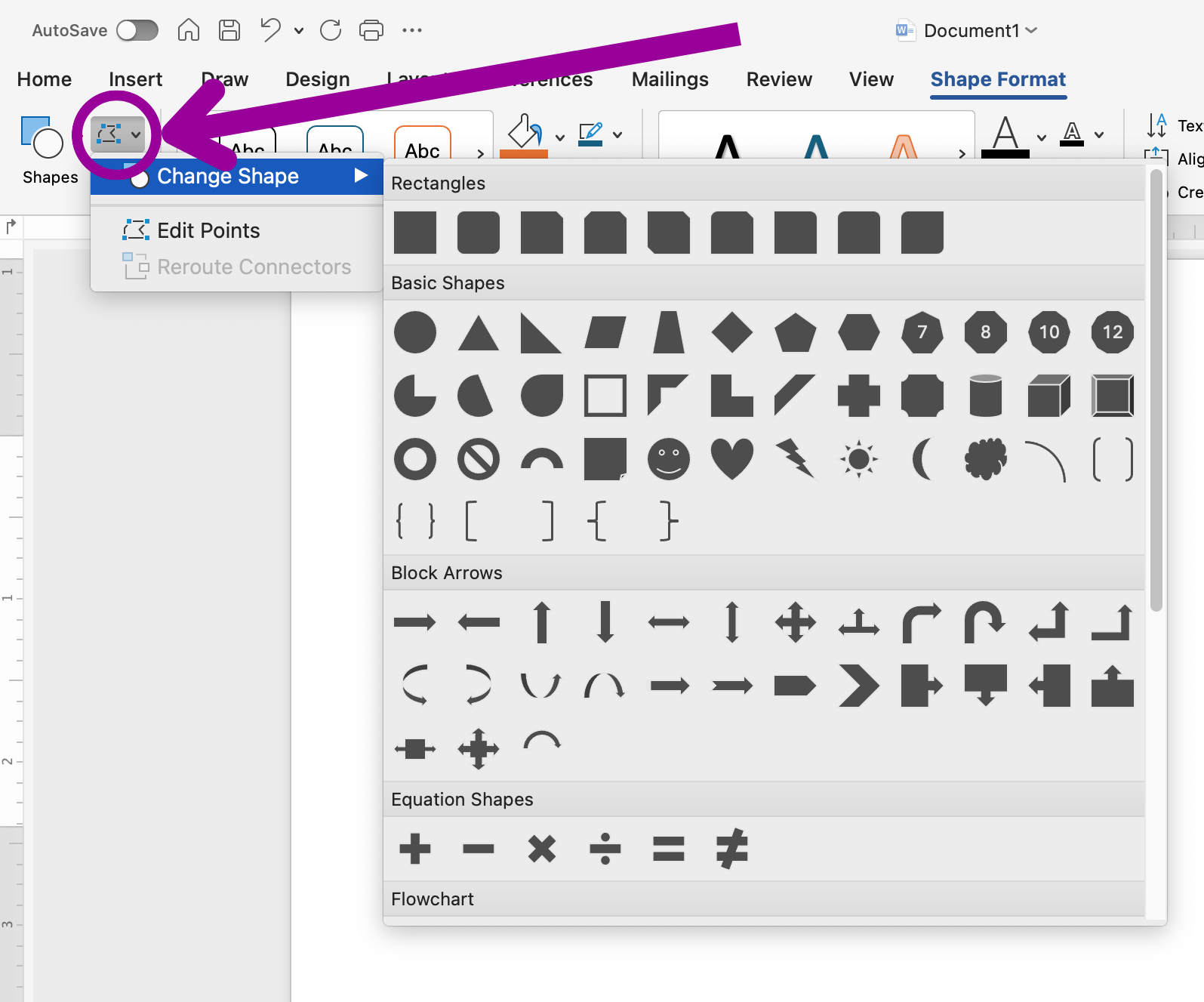Select the division equation shape
The image size is (1204, 1002).
[605, 849]
